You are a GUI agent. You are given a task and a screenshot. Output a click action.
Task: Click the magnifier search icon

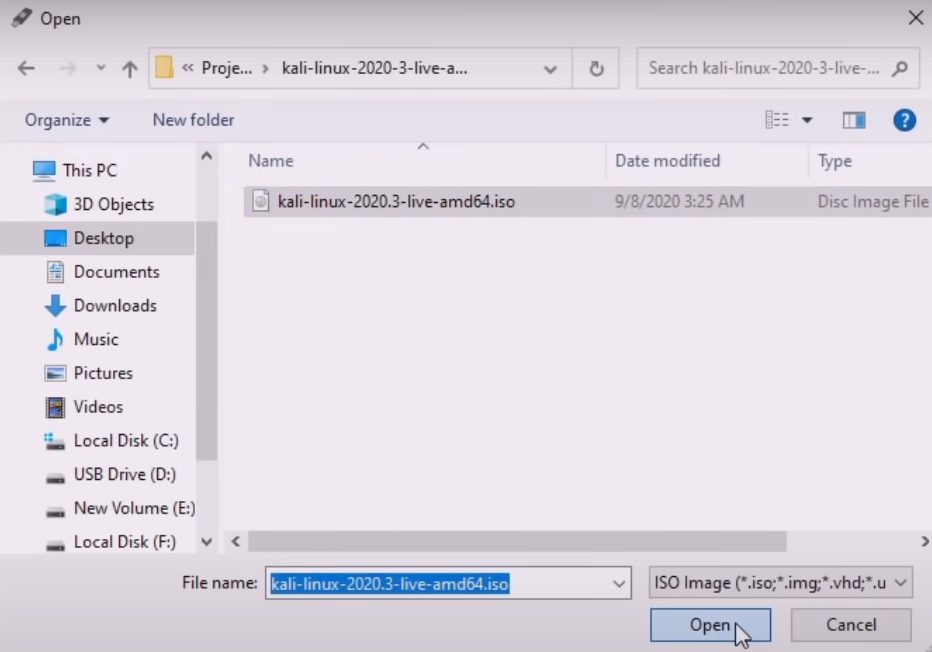[900, 68]
